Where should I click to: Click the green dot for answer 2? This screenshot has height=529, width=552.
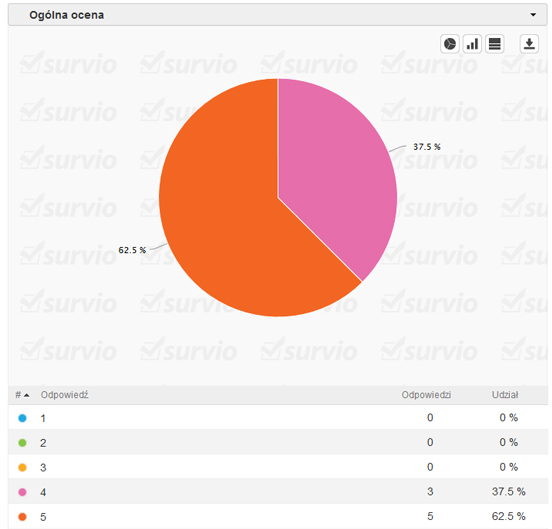point(22,443)
